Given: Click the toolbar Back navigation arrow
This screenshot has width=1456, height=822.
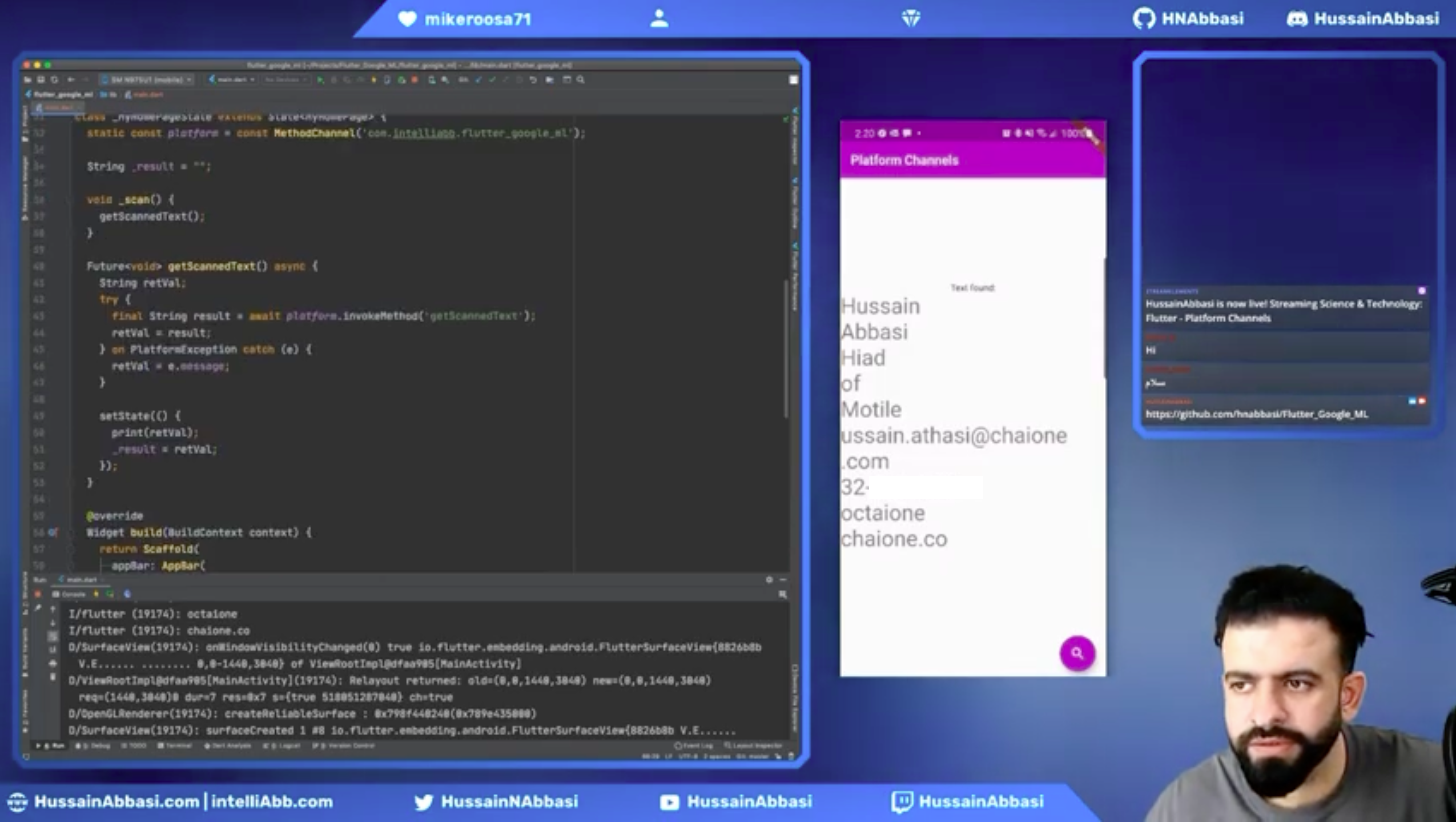Looking at the screenshot, I should [71, 80].
